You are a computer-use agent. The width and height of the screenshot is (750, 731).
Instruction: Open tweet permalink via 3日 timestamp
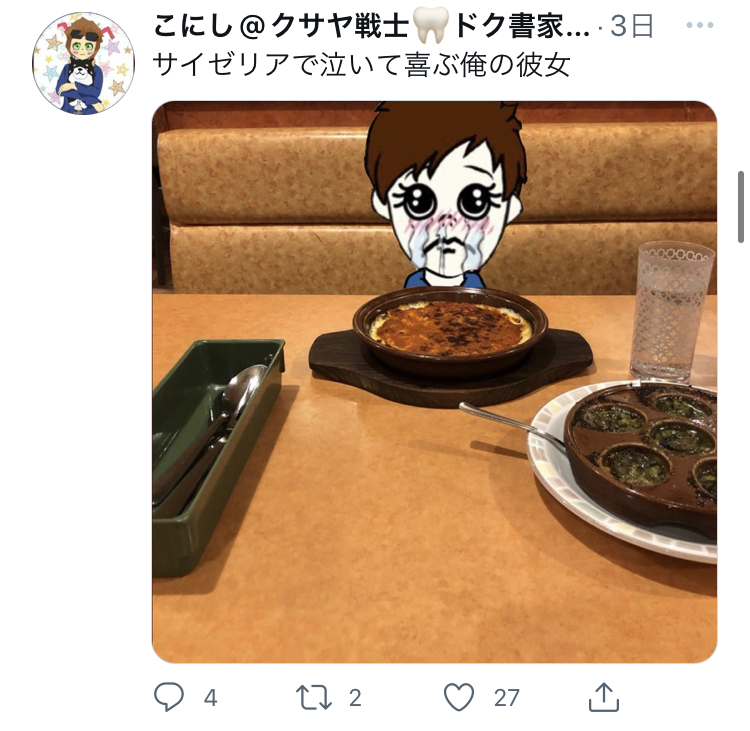632,26
